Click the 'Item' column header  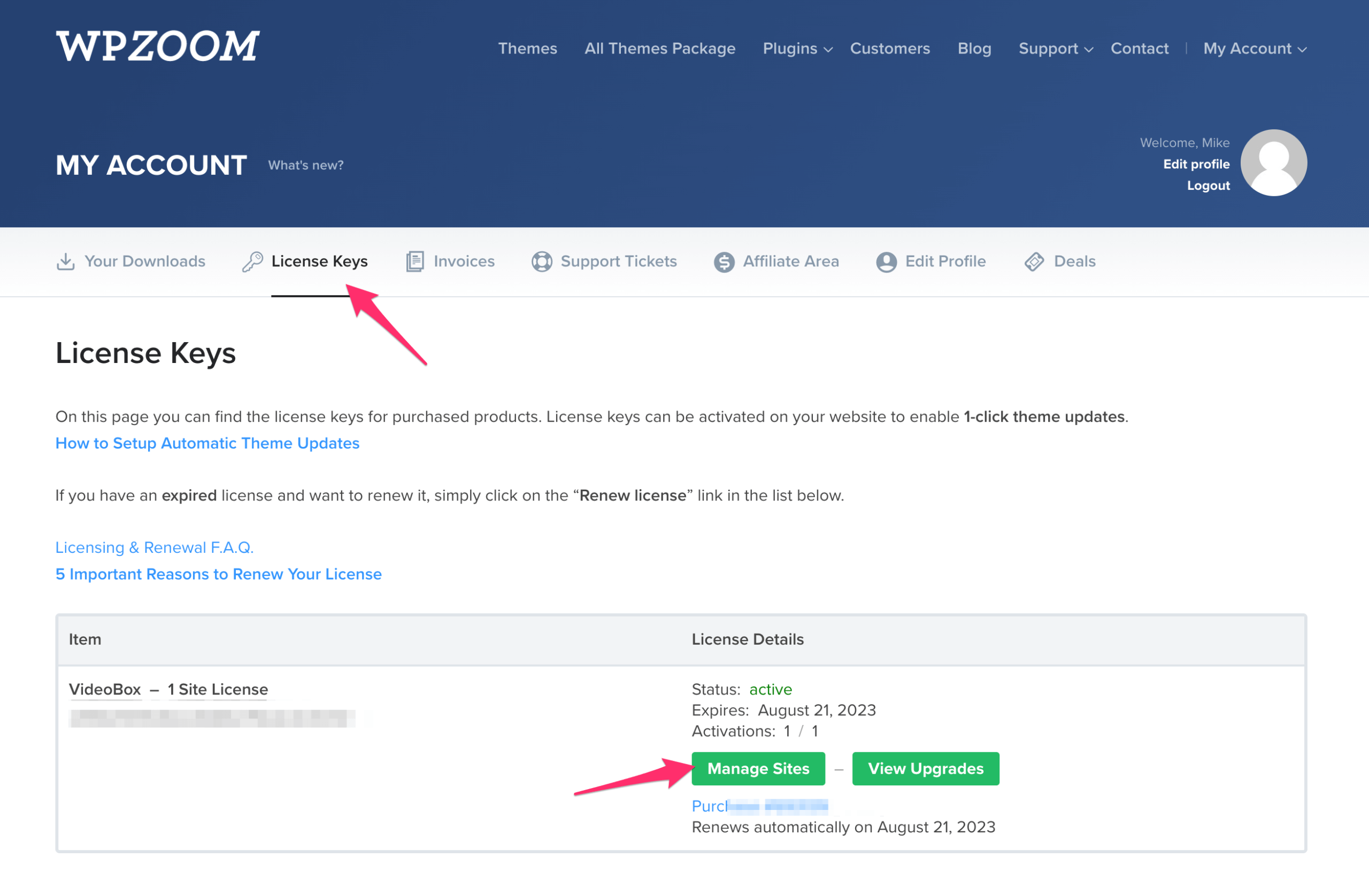[x=85, y=639]
